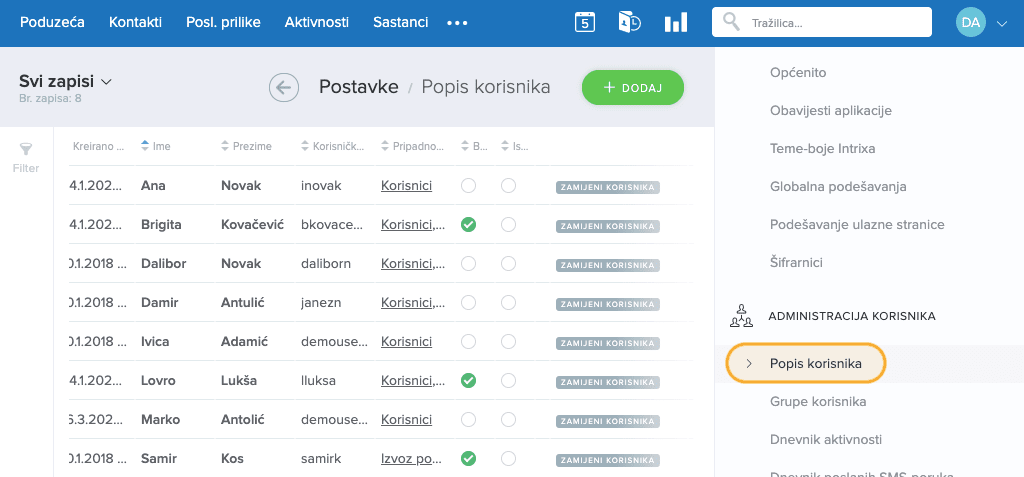Sort by the Is... column

click(515, 146)
